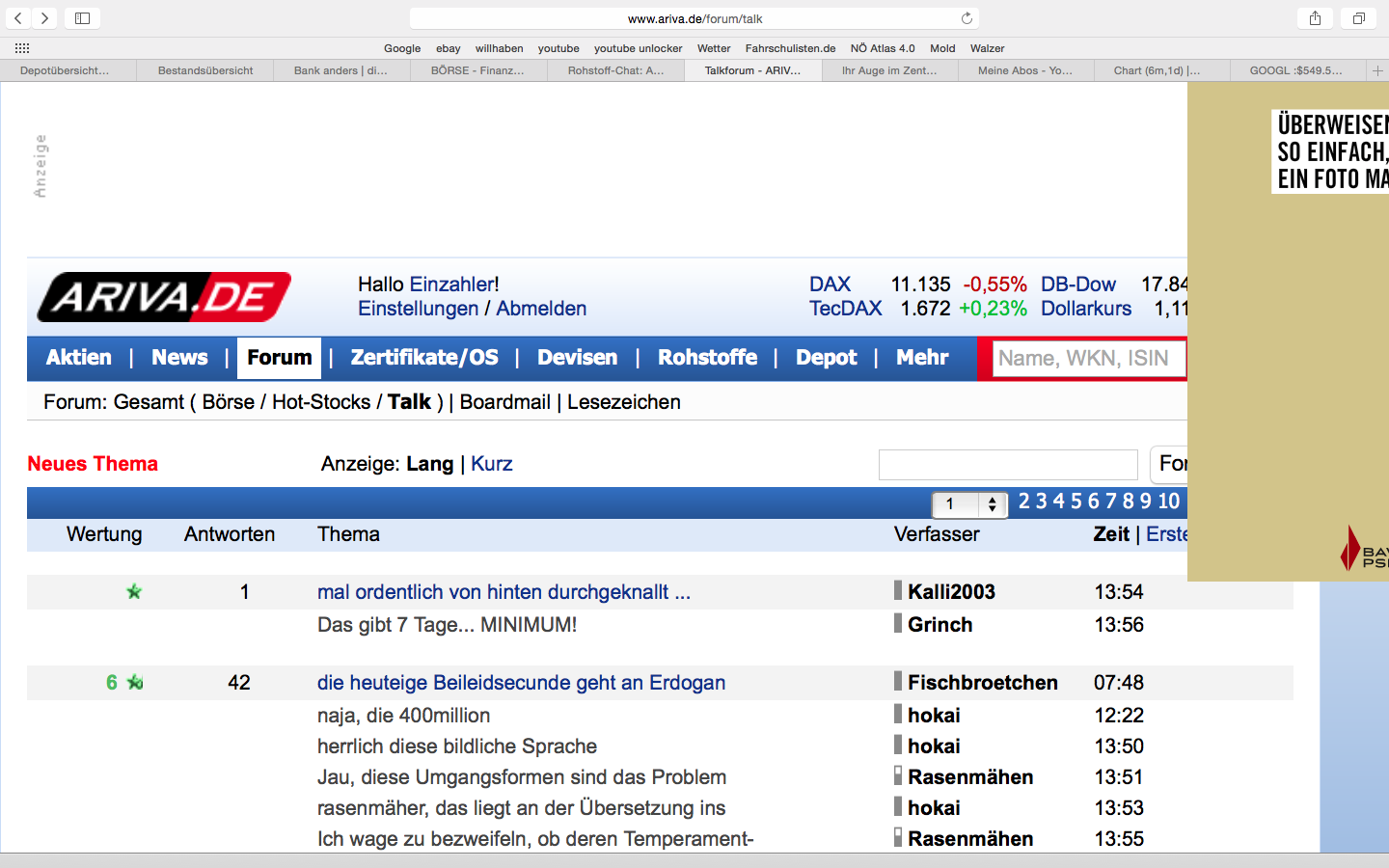Open the page number dropdown selector
The image size is (1389, 868).
(x=969, y=503)
